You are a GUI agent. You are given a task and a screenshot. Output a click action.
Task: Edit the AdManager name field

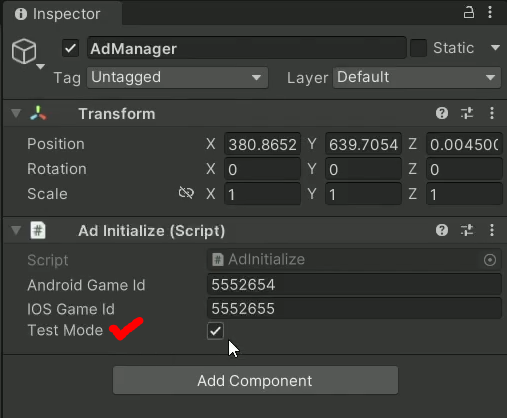(x=247, y=49)
